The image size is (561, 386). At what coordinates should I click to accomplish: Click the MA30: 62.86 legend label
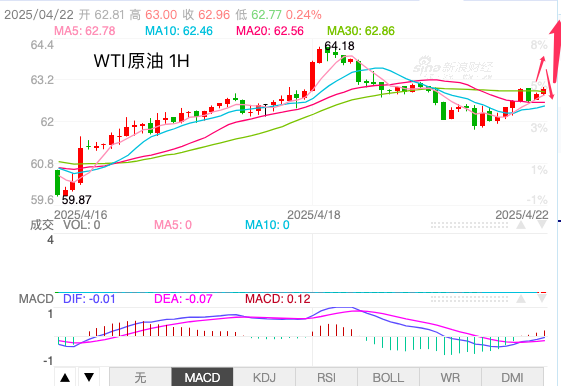(361, 31)
